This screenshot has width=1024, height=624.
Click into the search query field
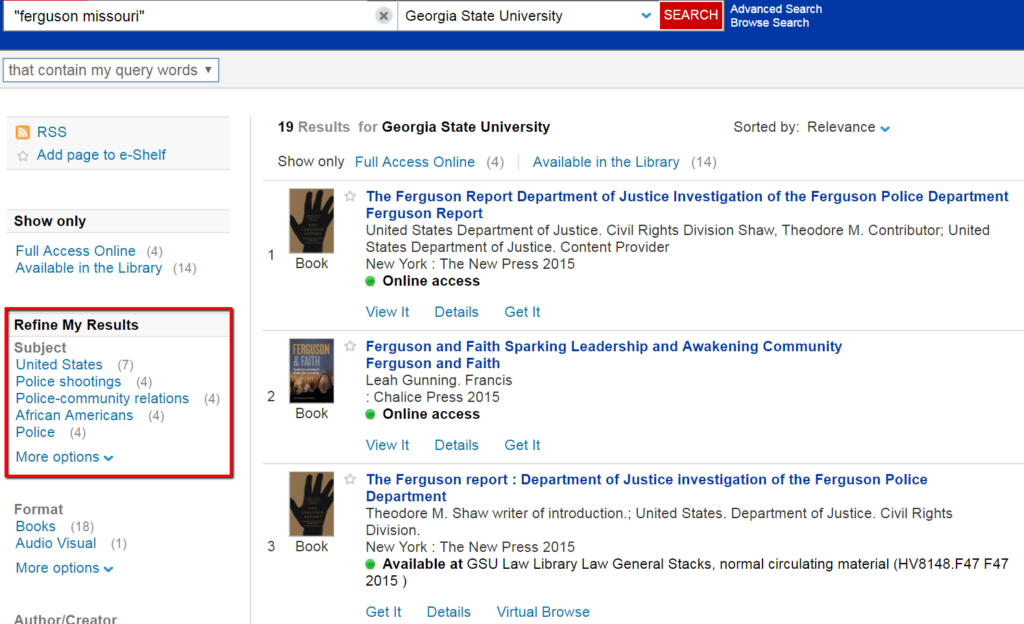(189, 16)
